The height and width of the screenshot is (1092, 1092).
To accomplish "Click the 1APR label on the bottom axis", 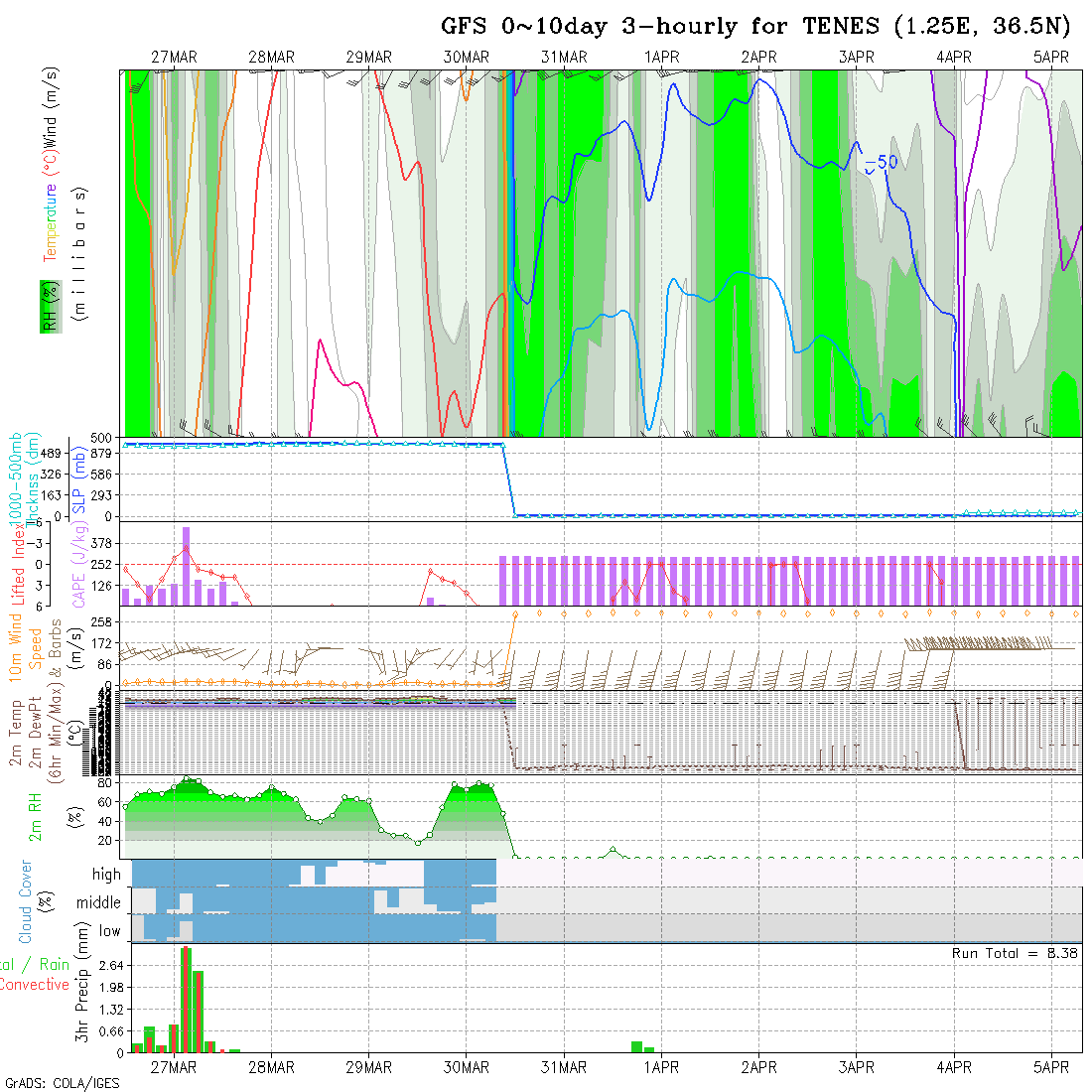I will point(661,1067).
